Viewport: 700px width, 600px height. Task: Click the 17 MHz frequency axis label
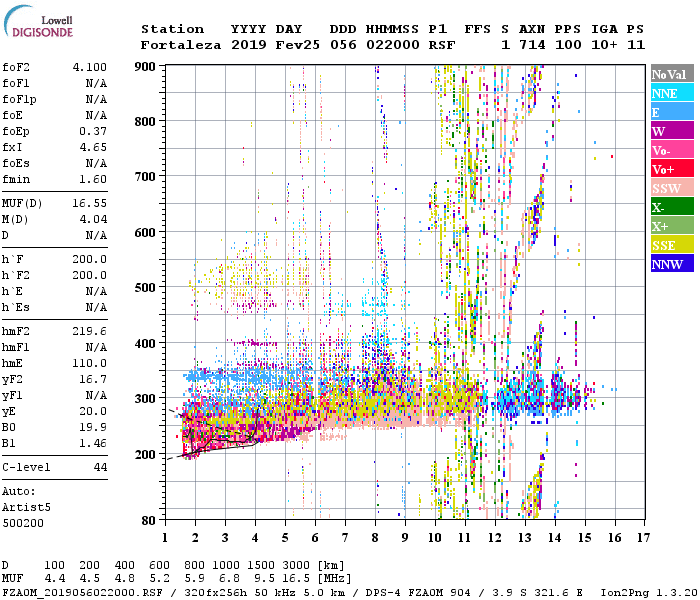click(x=643, y=538)
